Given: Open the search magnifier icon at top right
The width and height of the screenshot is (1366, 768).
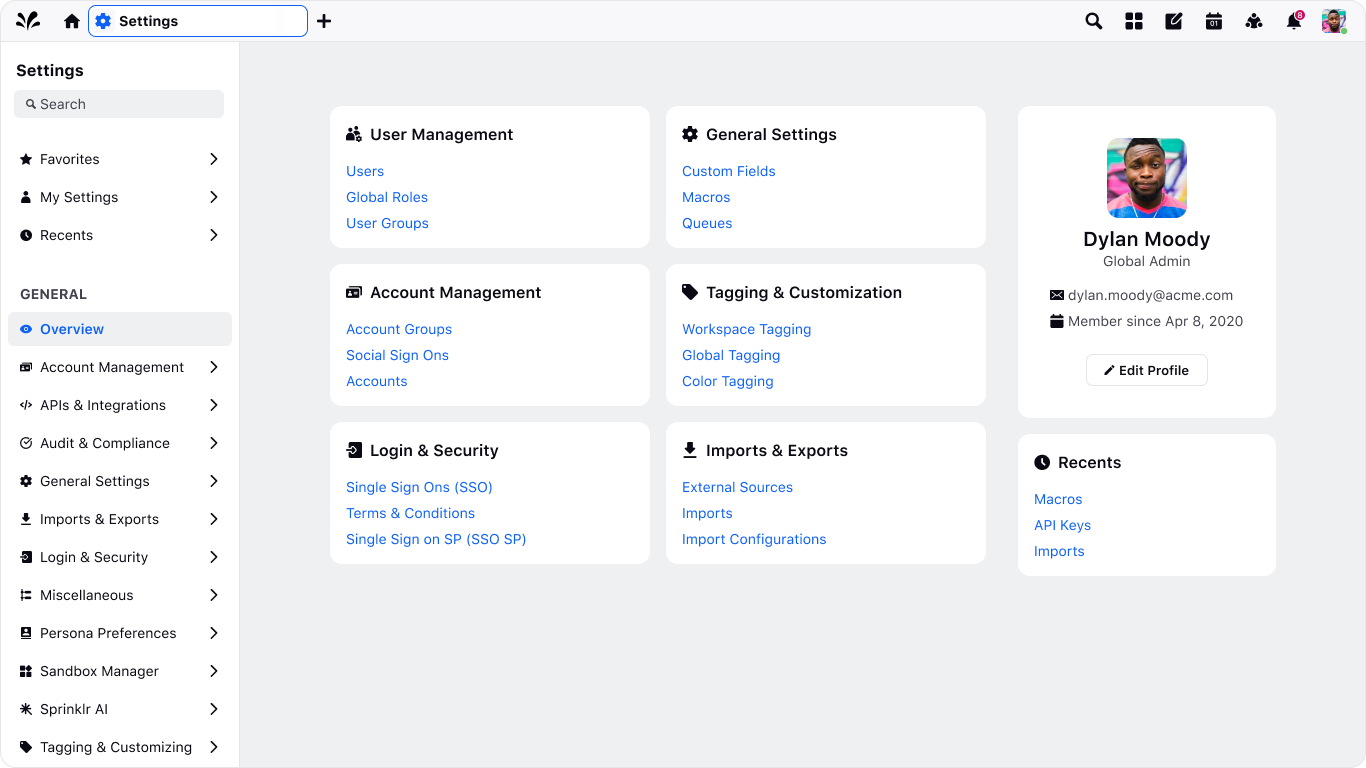Looking at the screenshot, I should pyautogui.click(x=1094, y=21).
